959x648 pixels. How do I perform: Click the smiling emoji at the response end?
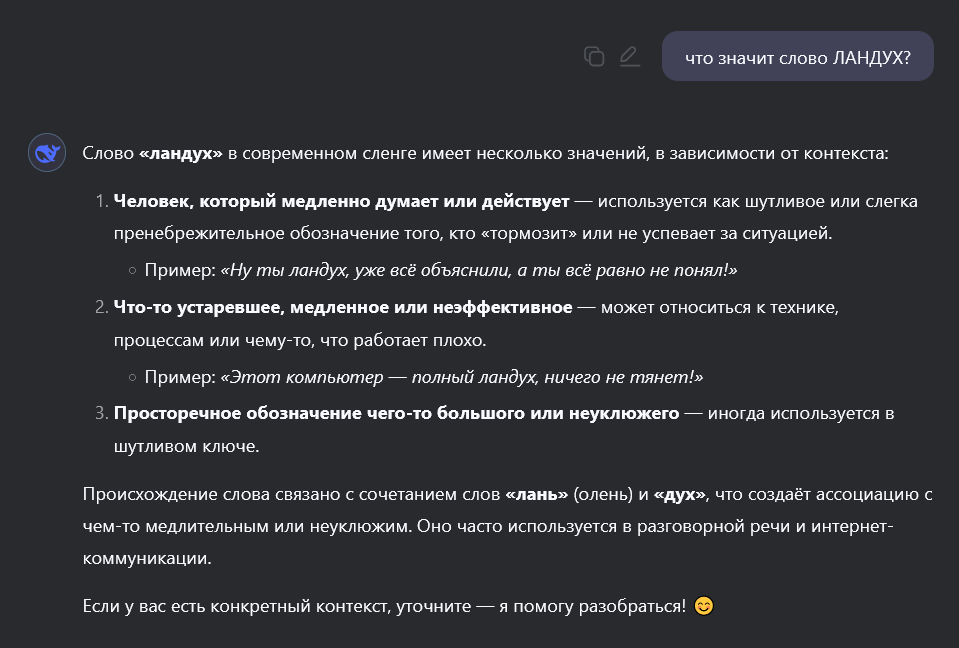704,606
